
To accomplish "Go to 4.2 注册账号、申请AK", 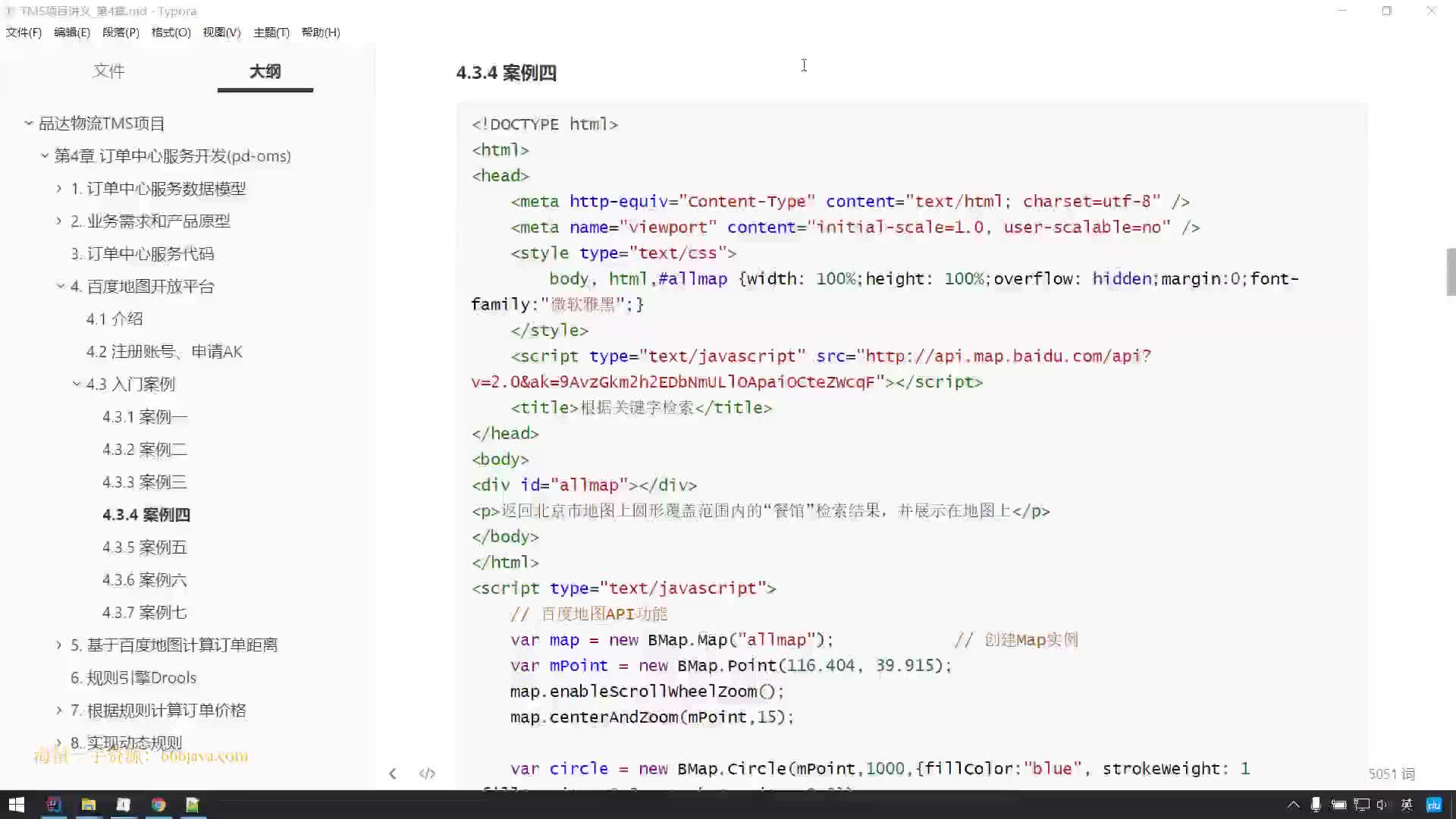I will coord(165,351).
